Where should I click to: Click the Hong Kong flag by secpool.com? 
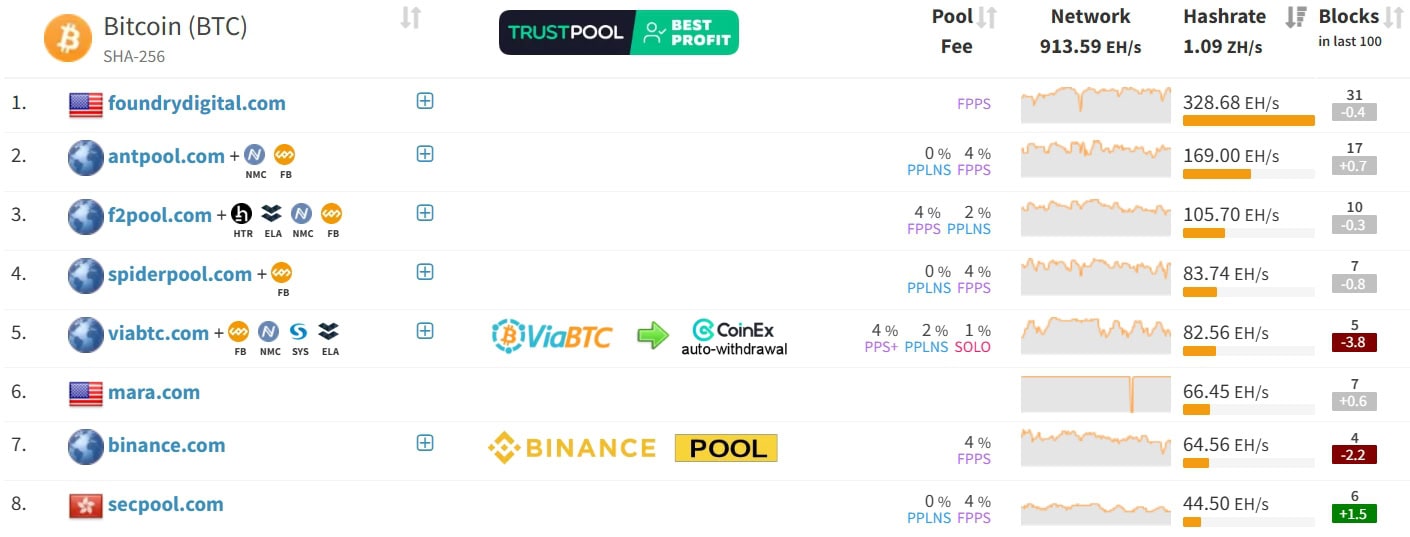(x=86, y=505)
